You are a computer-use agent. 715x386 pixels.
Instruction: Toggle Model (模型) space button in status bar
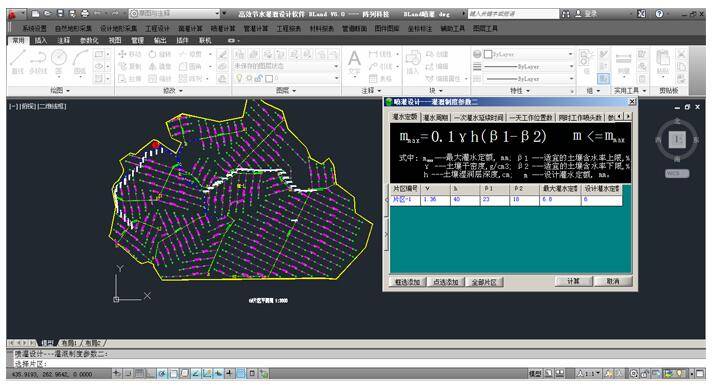535,374
